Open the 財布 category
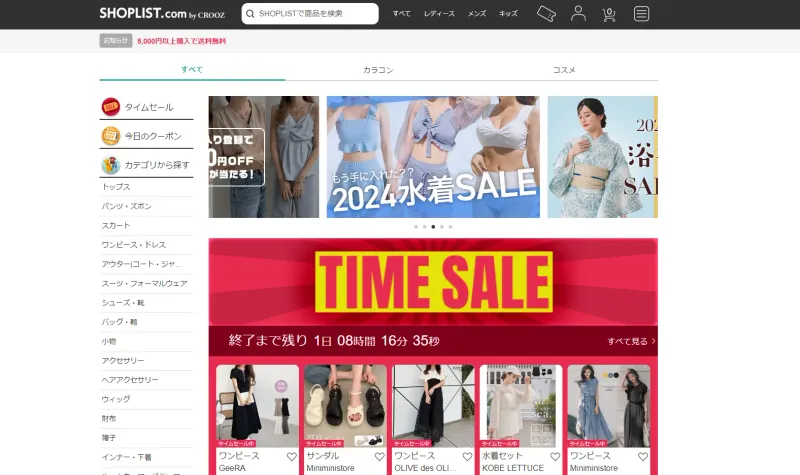This screenshot has width=800, height=475. (x=146, y=418)
